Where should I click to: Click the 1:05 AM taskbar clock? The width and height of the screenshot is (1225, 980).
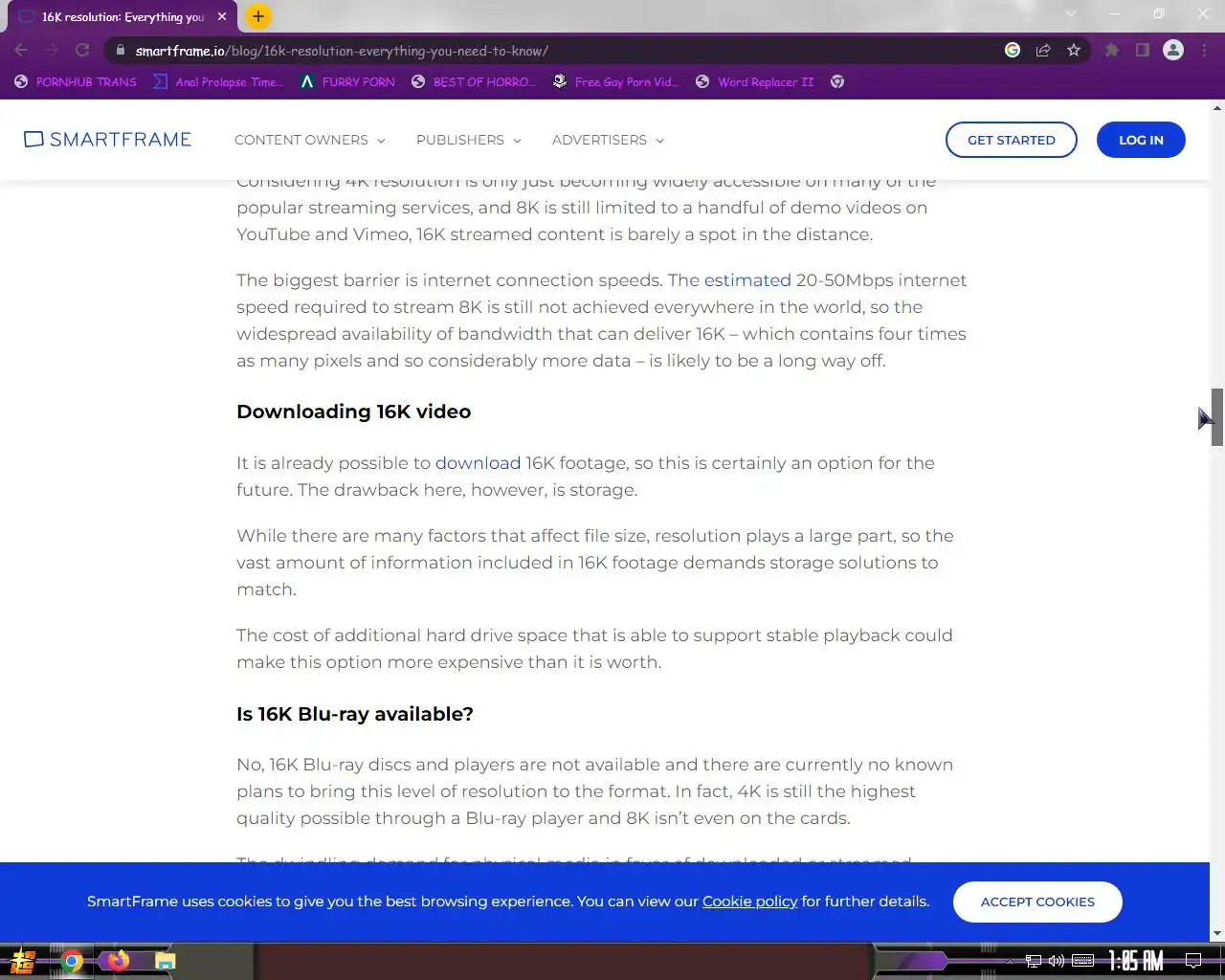point(1136,961)
